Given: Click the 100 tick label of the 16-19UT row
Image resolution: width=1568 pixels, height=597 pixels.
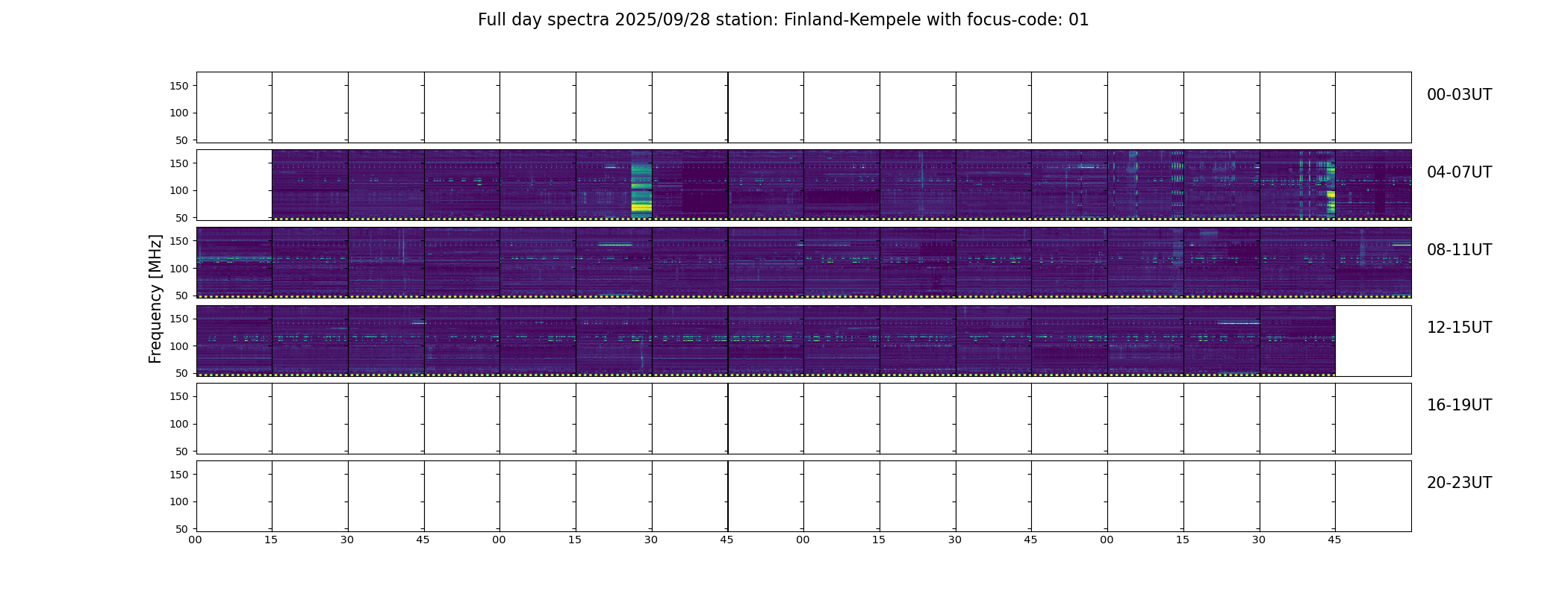Looking at the screenshot, I should [179, 424].
